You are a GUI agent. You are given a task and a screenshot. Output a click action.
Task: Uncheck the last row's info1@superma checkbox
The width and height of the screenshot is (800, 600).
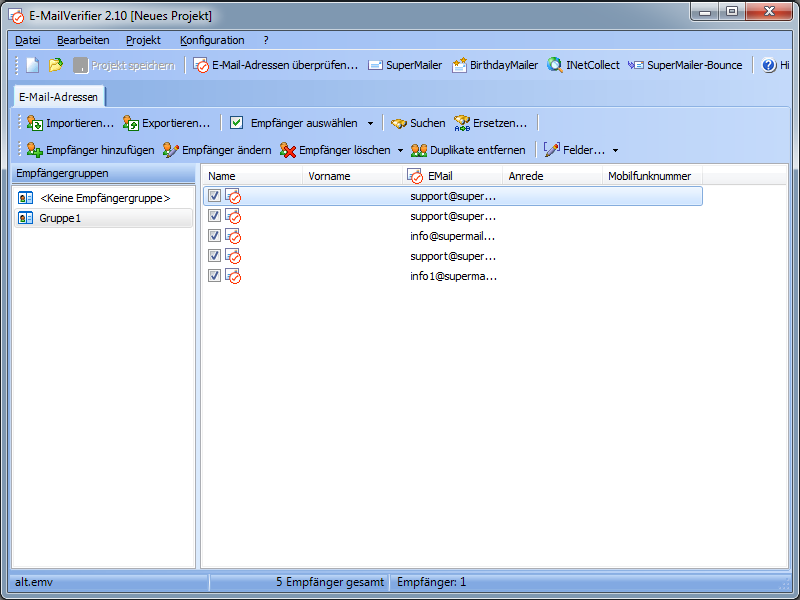tap(214, 276)
